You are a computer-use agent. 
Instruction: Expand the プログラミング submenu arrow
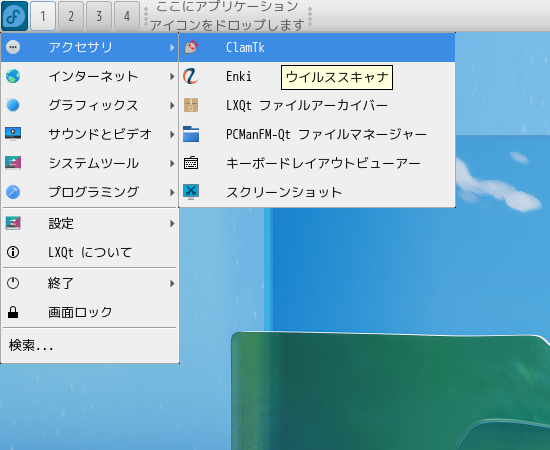(172, 192)
